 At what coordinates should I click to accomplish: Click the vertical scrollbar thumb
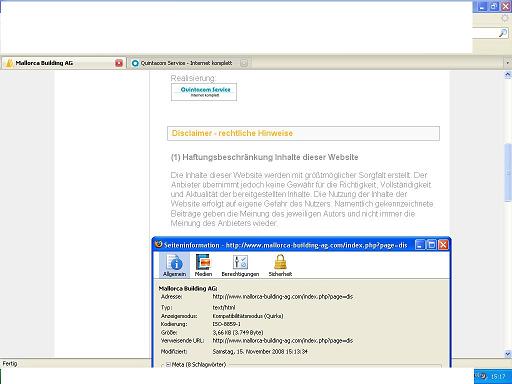(x=508, y=172)
